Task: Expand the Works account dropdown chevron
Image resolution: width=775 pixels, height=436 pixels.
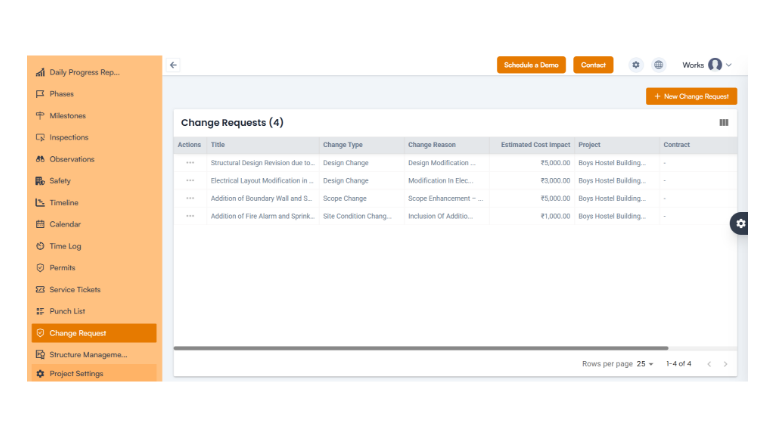Action: [x=729, y=65]
